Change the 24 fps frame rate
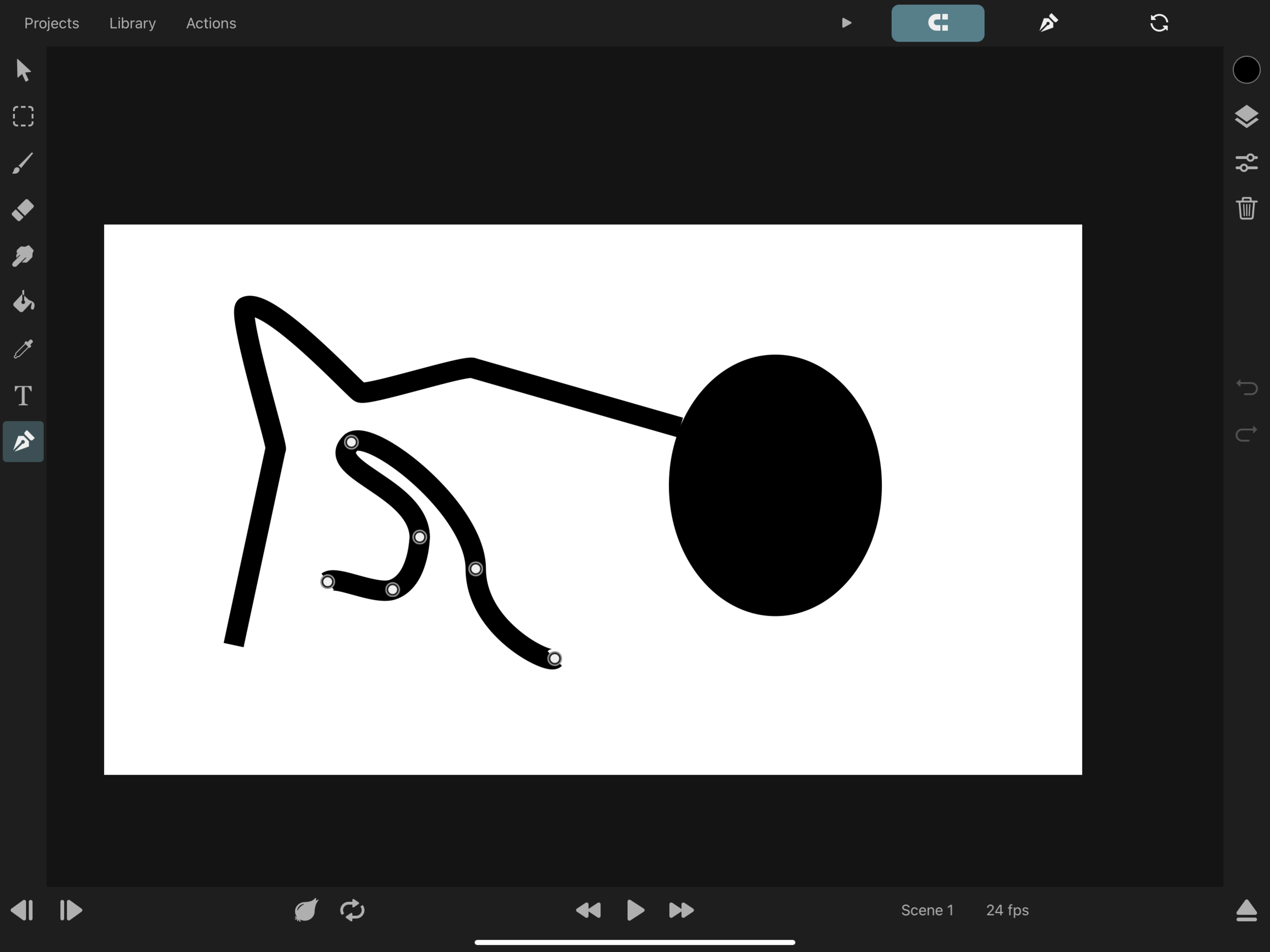 point(1006,910)
